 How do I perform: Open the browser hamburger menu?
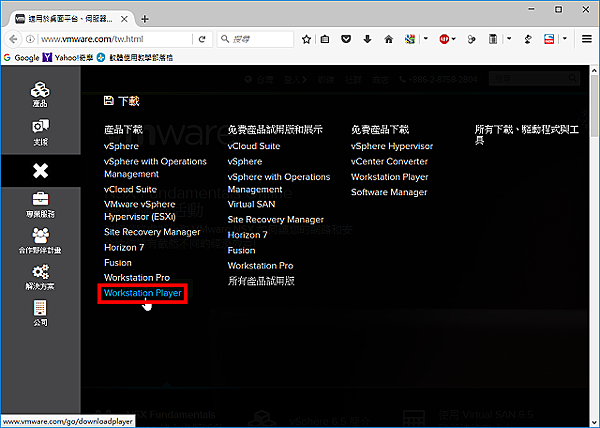tap(587, 39)
